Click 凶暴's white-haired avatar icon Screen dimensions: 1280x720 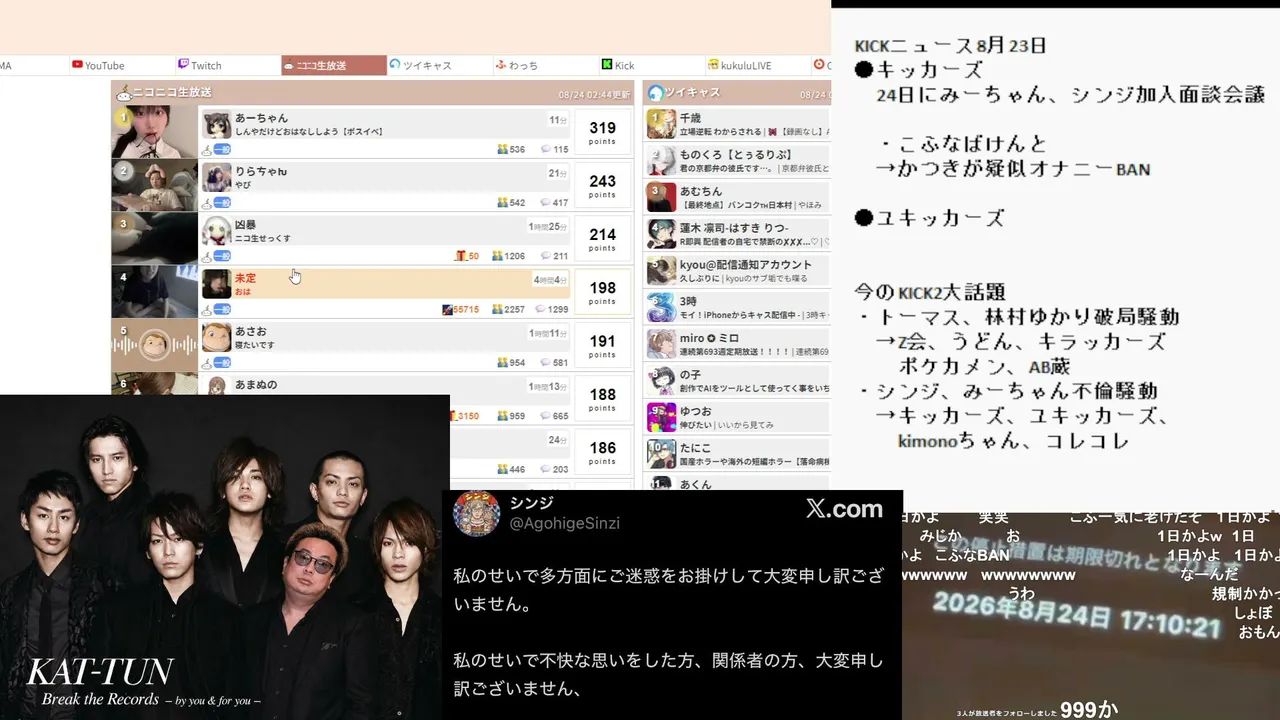[x=217, y=231]
